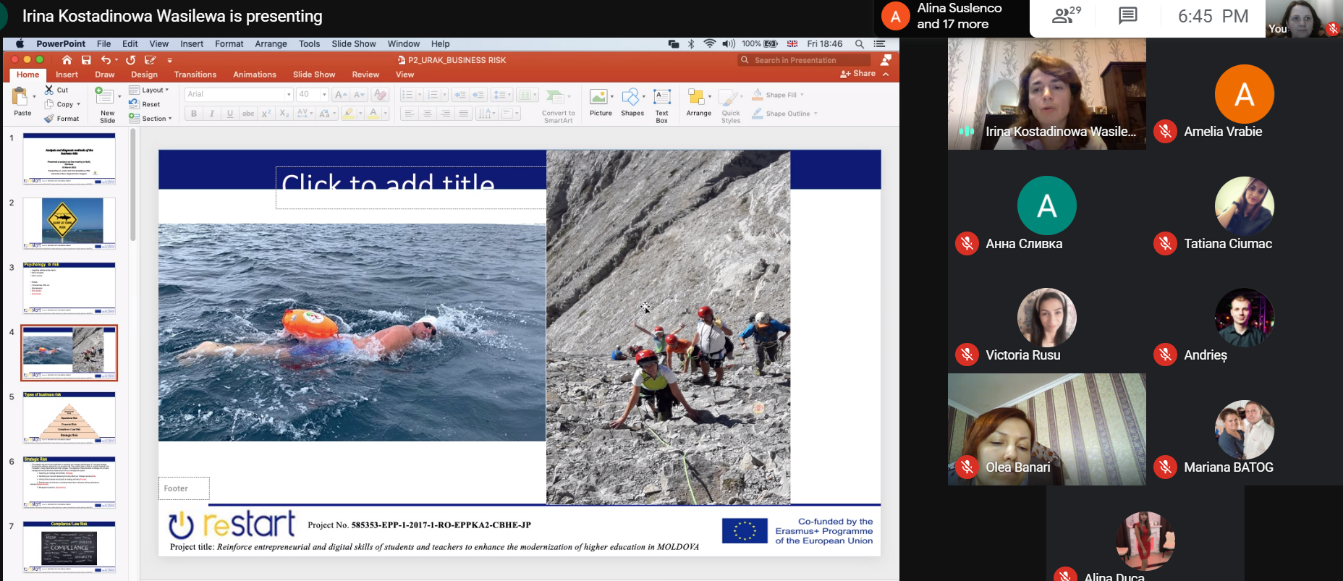The width and height of the screenshot is (1343, 581).
Task: Toggle Superscript formatting
Action: coord(267,114)
